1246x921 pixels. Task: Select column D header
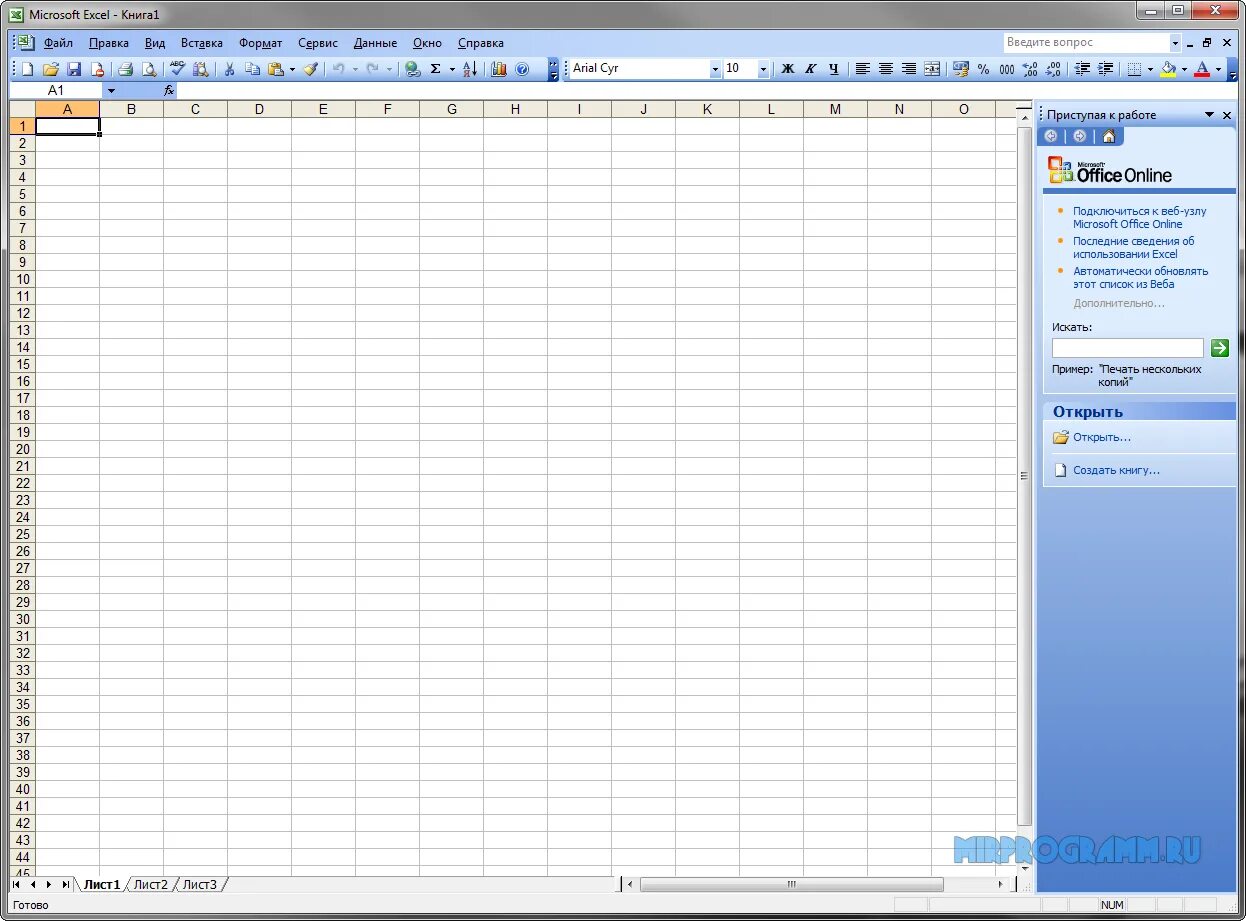pyautogui.click(x=259, y=109)
